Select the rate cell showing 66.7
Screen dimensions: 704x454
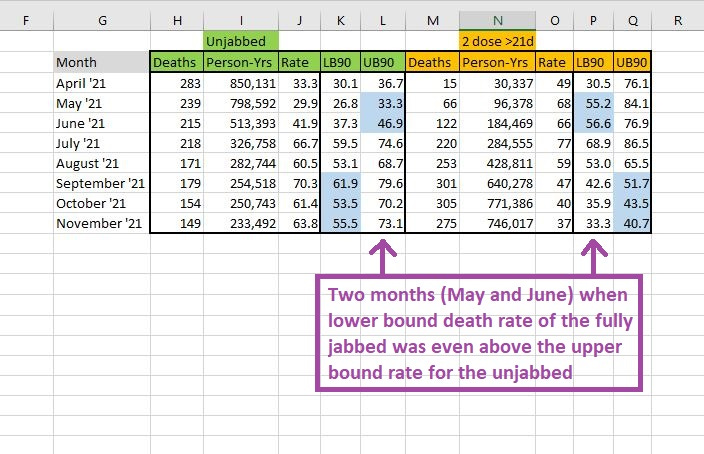click(299, 143)
